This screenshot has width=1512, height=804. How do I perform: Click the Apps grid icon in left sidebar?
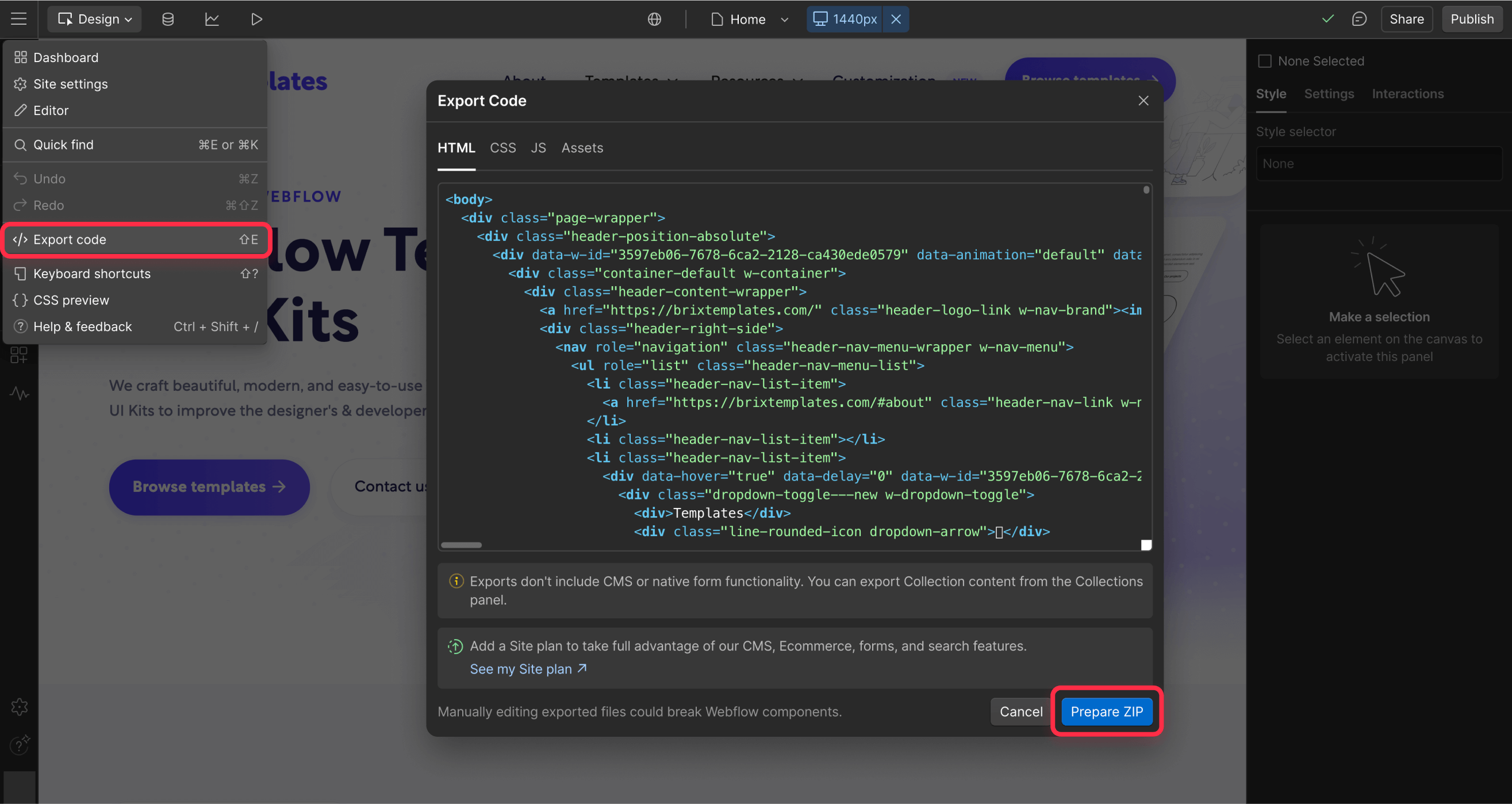[x=19, y=355]
